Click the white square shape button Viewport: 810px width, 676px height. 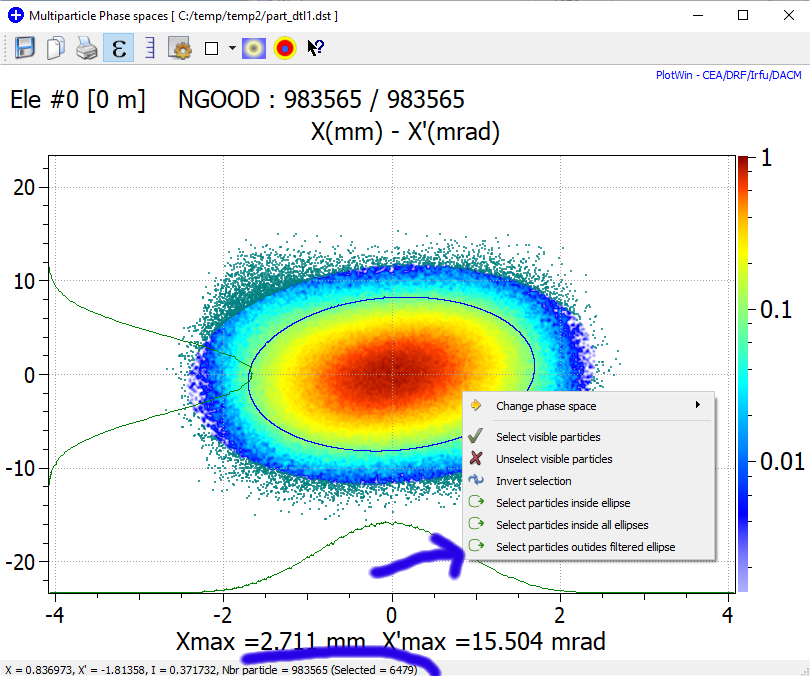211,48
